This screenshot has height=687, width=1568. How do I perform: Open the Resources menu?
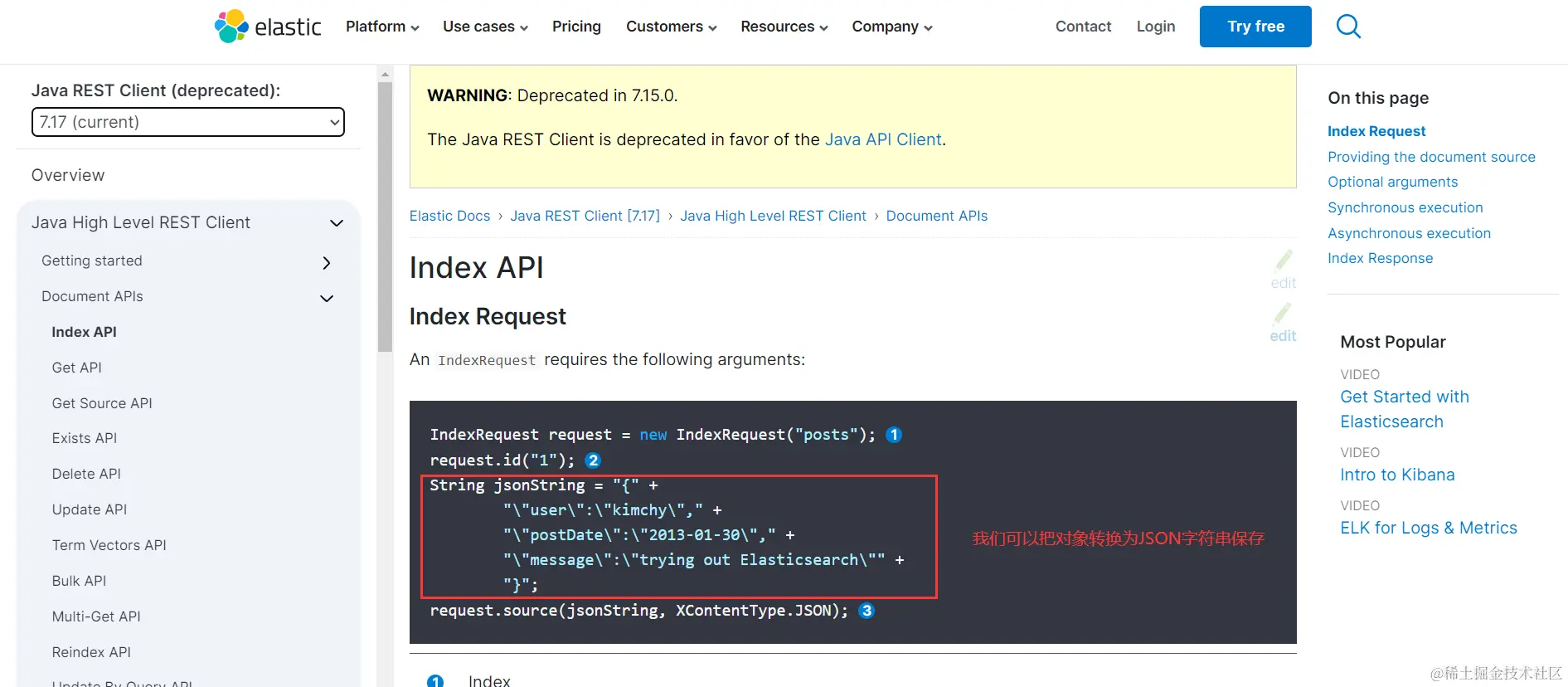click(x=784, y=27)
